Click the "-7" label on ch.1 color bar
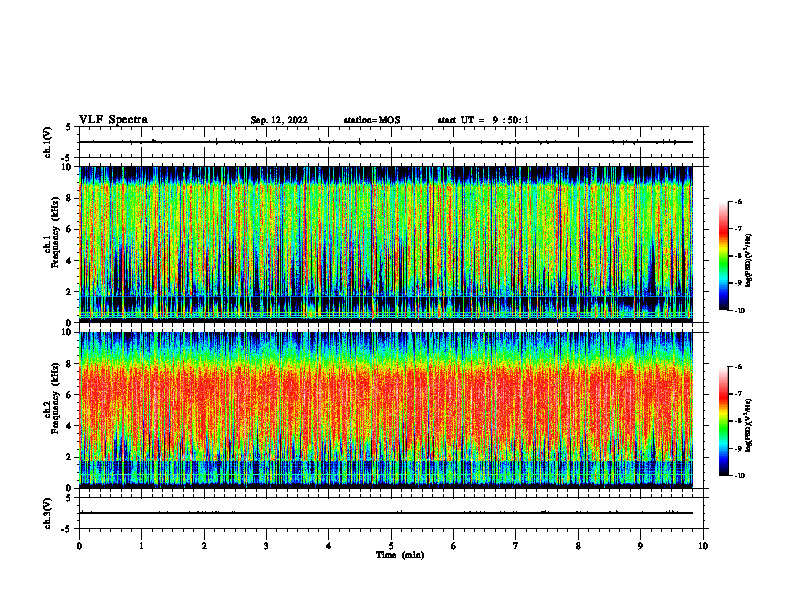This screenshot has width=792, height=612. 738,229
